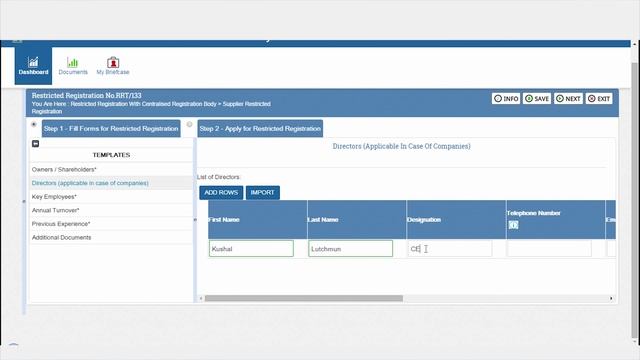
Task: Click the Dashboard chart icon
Action: [x=33, y=62]
